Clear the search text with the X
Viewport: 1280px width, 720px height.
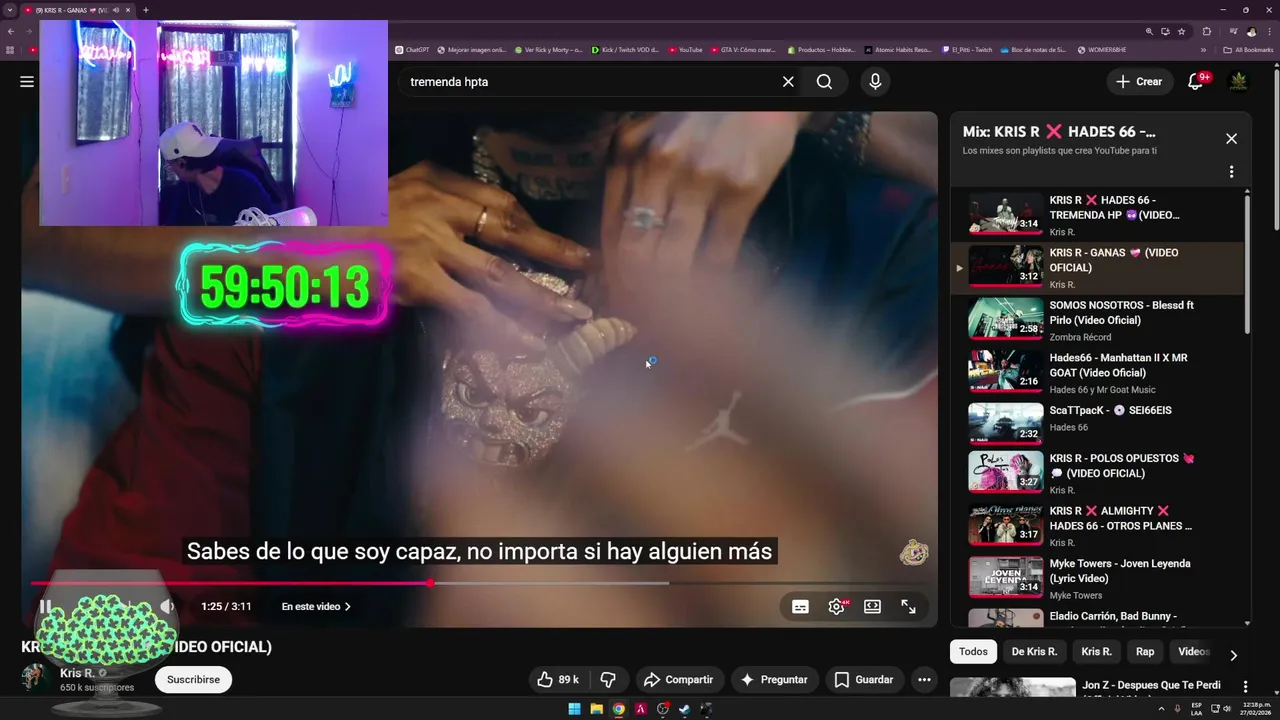pyautogui.click(x=788, y=82)
